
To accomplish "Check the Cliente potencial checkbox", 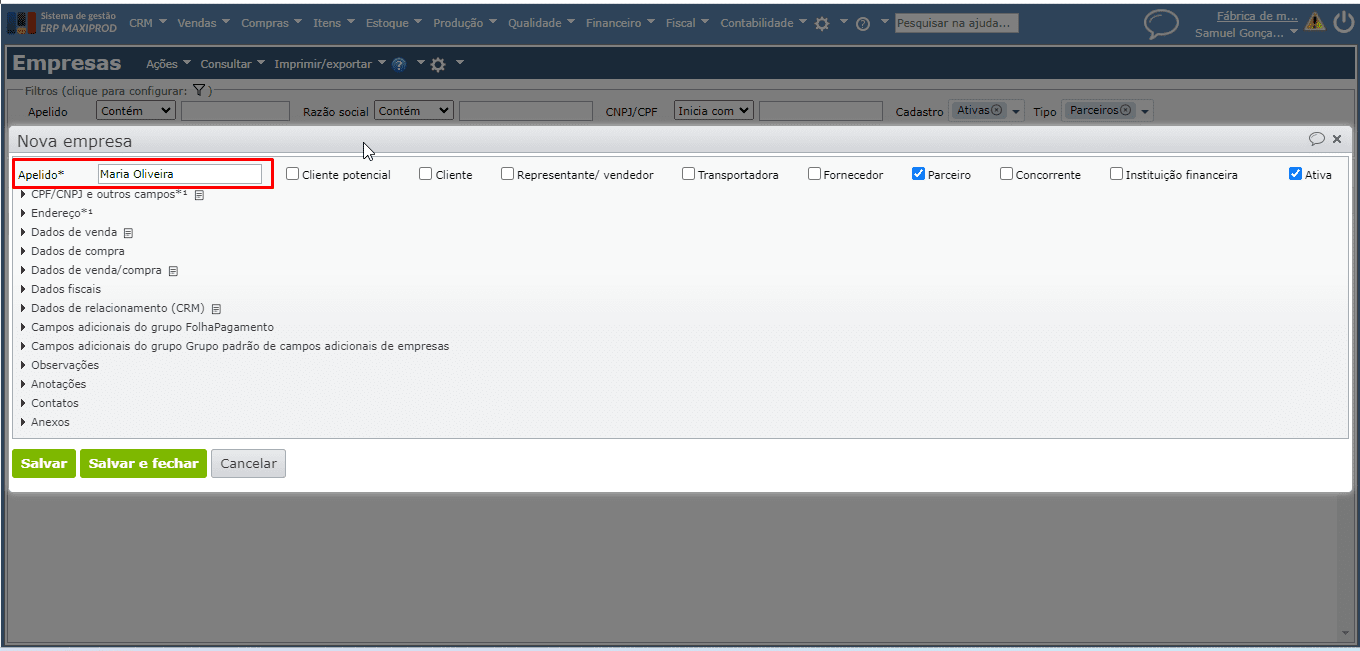I will (293, 174).
